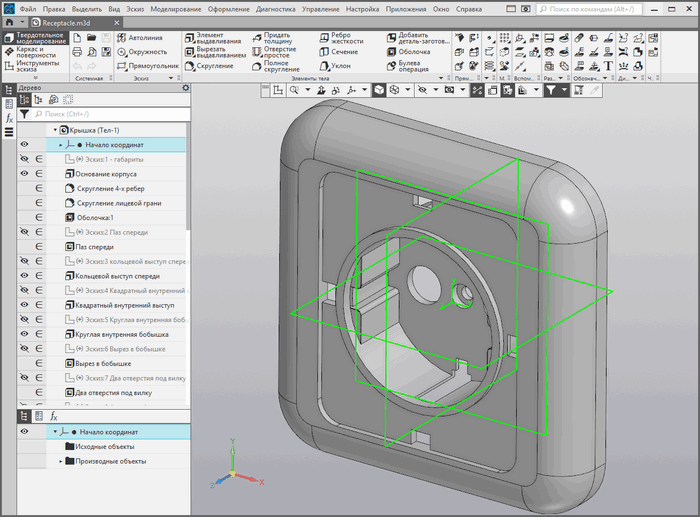The image size is (700, 517).
Task: Collapse the Крышка (Тел-1) tree node
Action: tap(55, 130)
